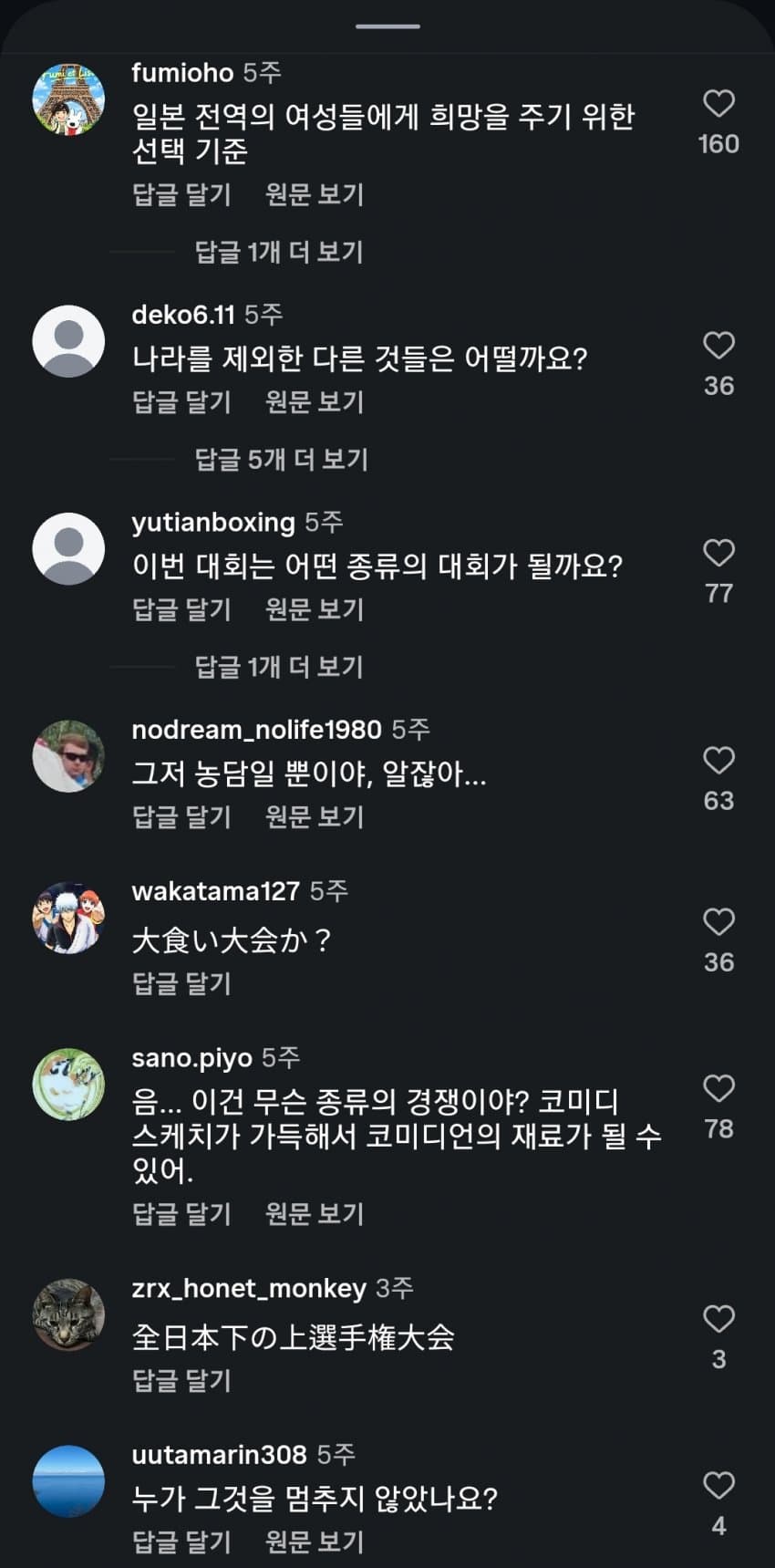Reply to fumioho's comment via 답글 달기
The height and width of the screenshot is (1568, 775).
[182, 194]
